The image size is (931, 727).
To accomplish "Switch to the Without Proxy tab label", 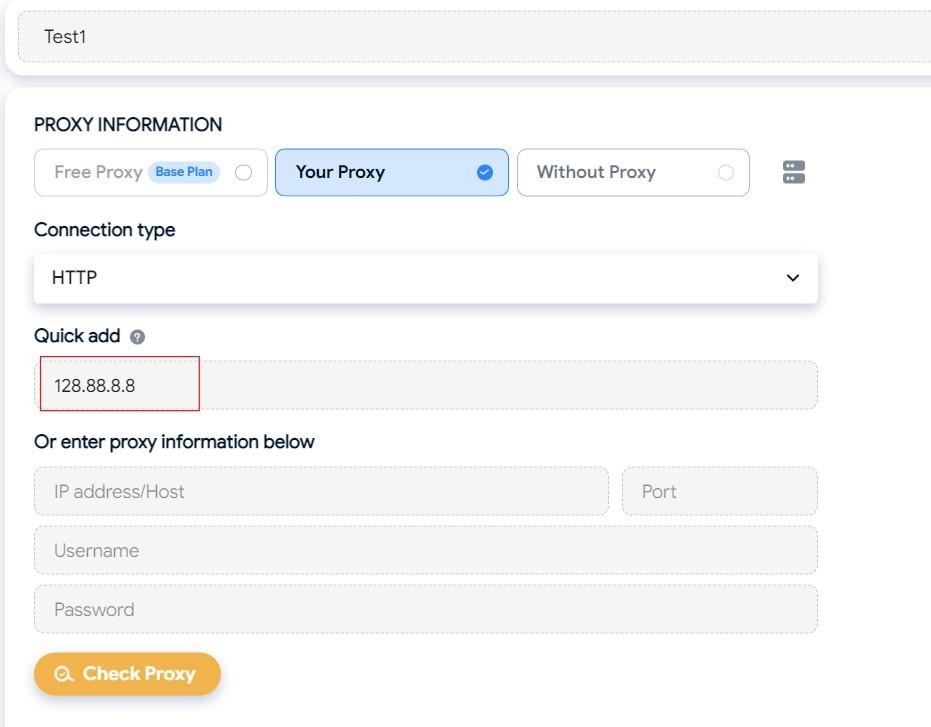I will [x=596, y=172].
